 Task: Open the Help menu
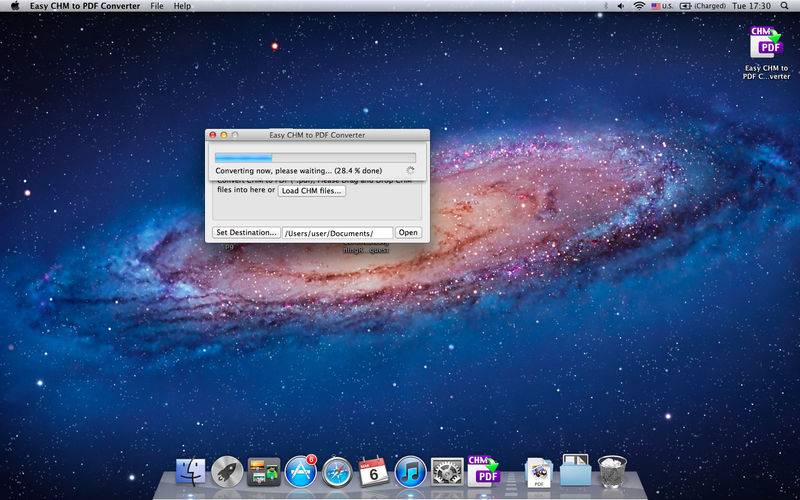point(182,6)
